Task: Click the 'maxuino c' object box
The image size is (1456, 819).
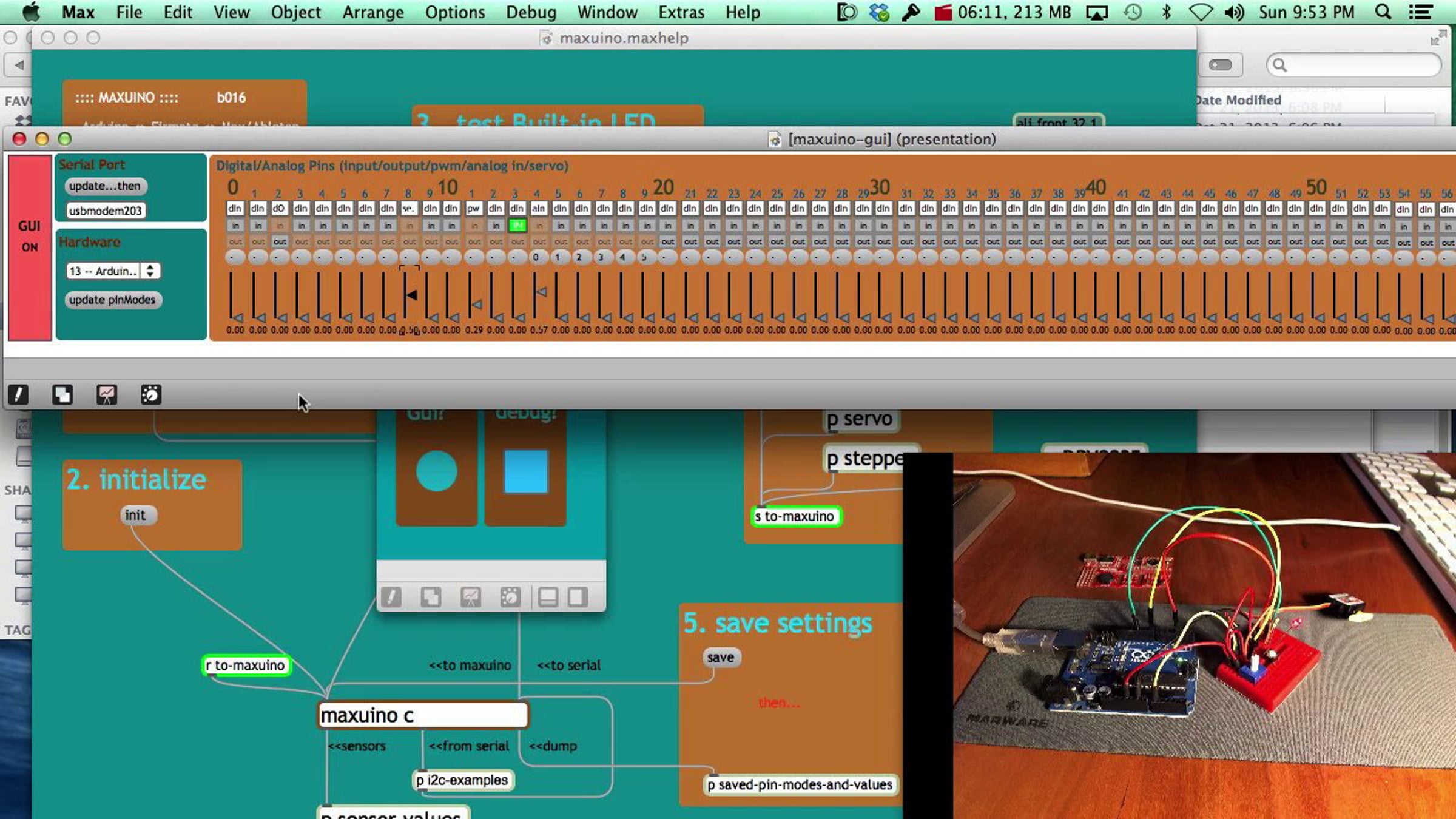Action: 423,715
